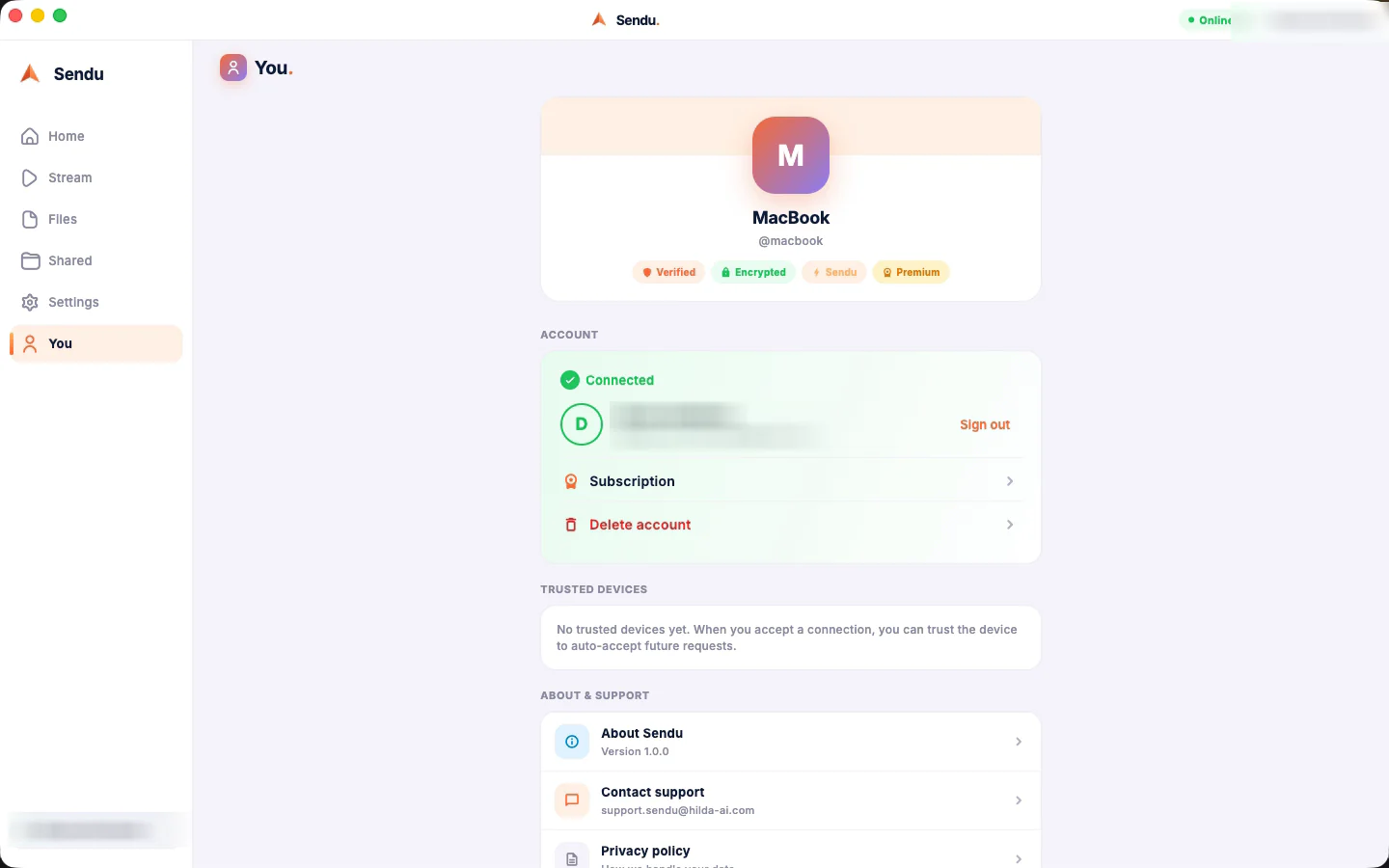Navigate to Files
The height and width of the screenshot is (868, 1389).
(96, 219)
